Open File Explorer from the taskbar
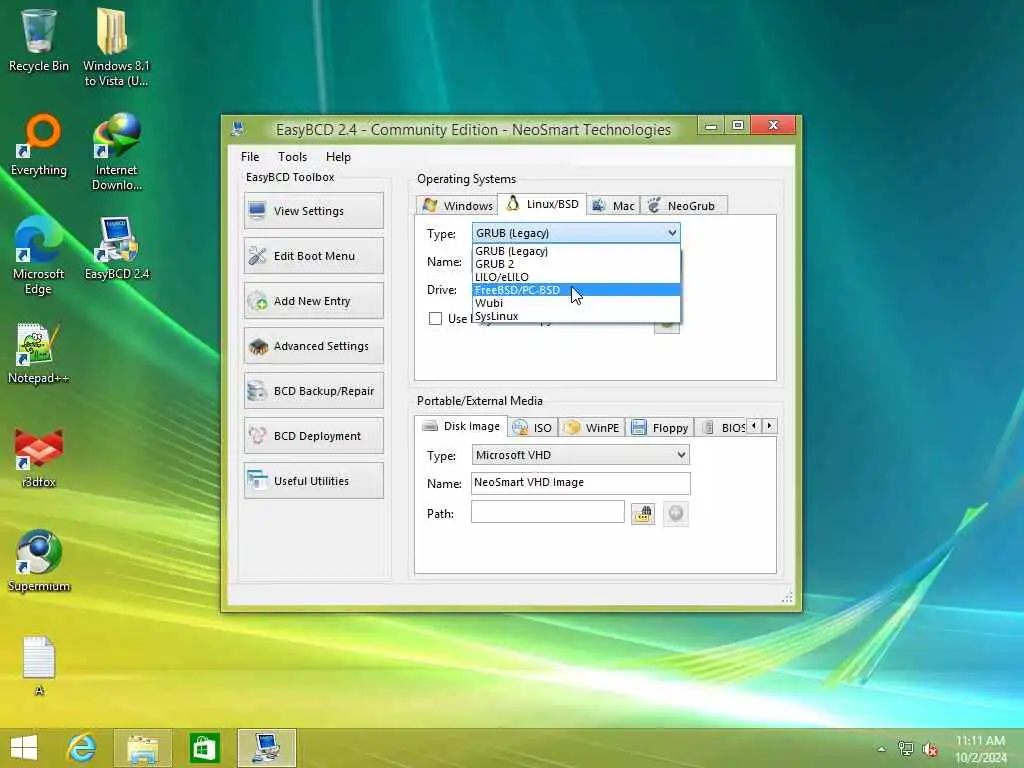Viewport: 1024px width, 768px height. point(142,748)
